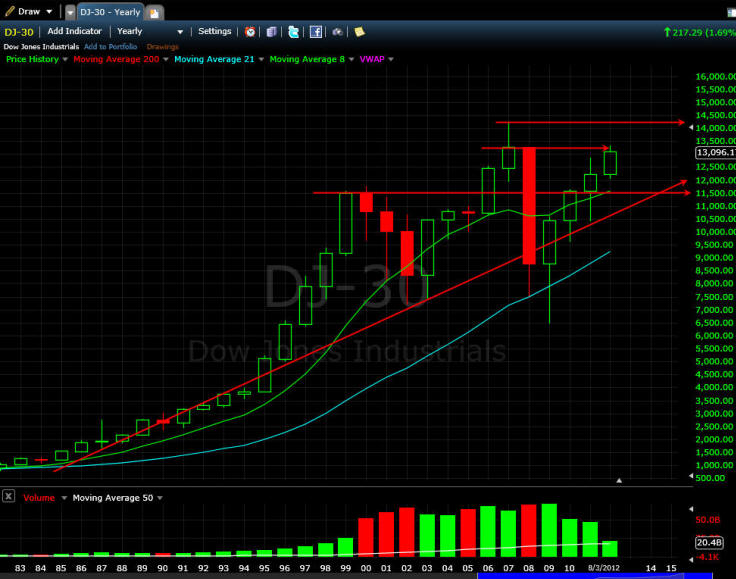The image size is (736, 579).
Task: Click the 217.29 price change indicator
Action: [699, 32]
